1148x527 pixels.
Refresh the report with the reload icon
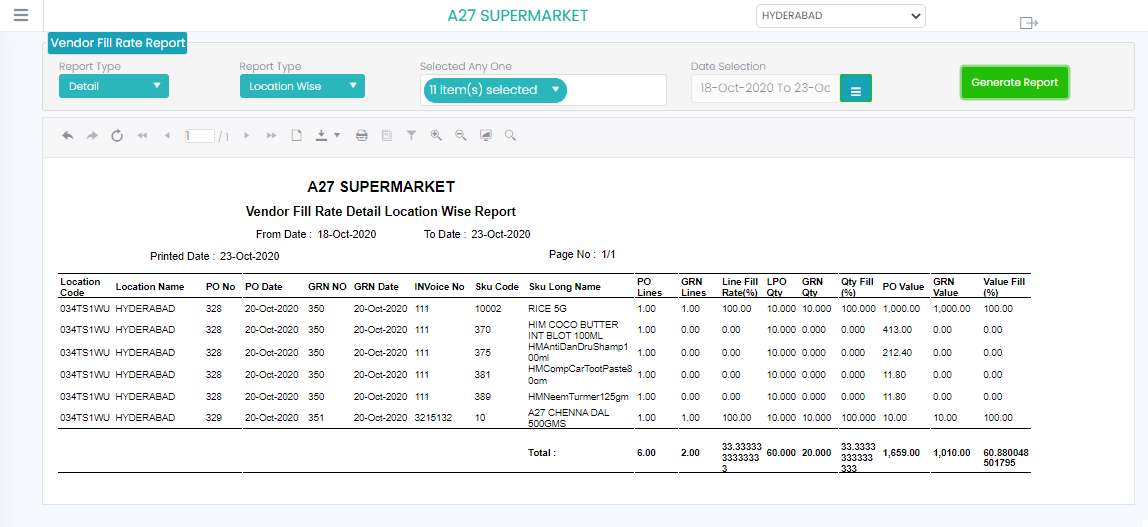117,135
